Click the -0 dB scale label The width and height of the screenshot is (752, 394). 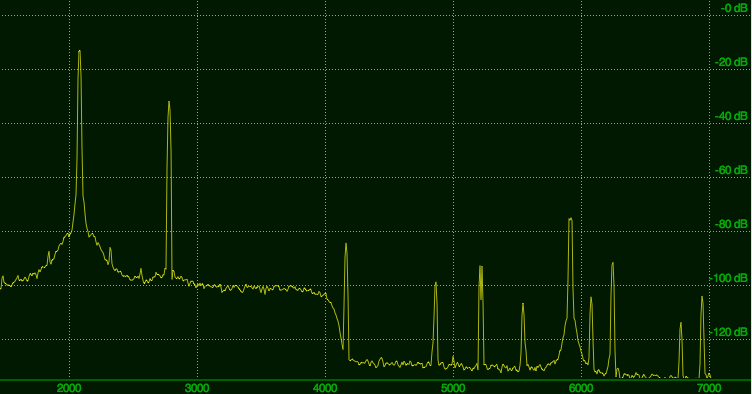734,8
